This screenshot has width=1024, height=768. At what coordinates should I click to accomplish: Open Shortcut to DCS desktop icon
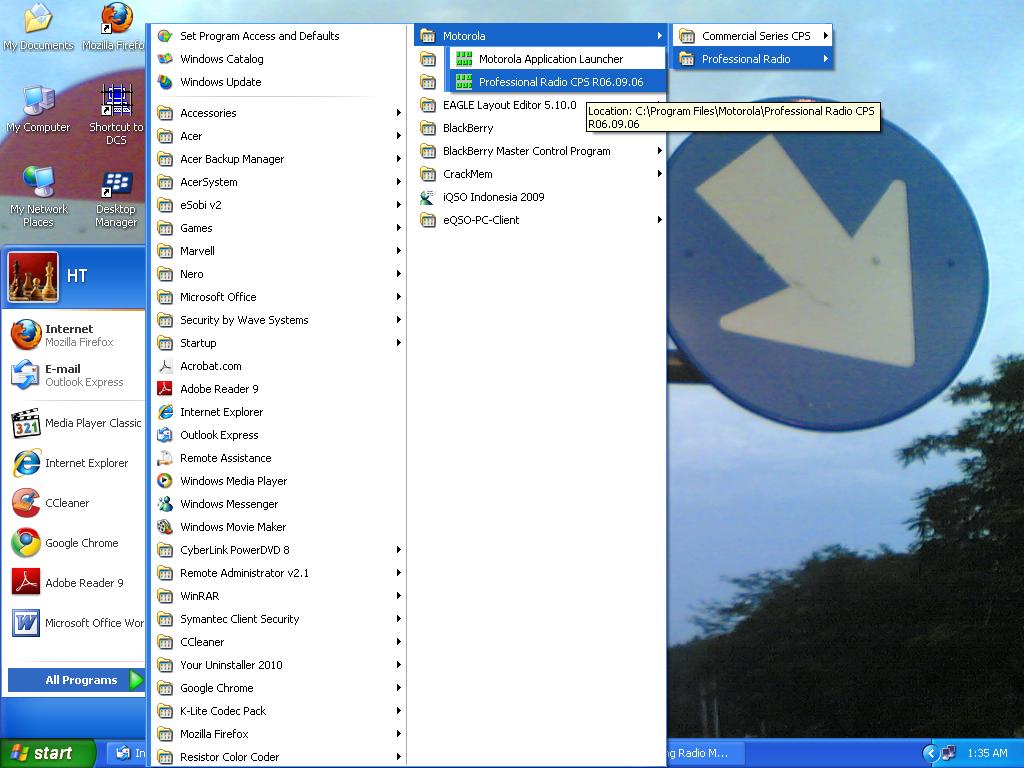coord(116,116)
